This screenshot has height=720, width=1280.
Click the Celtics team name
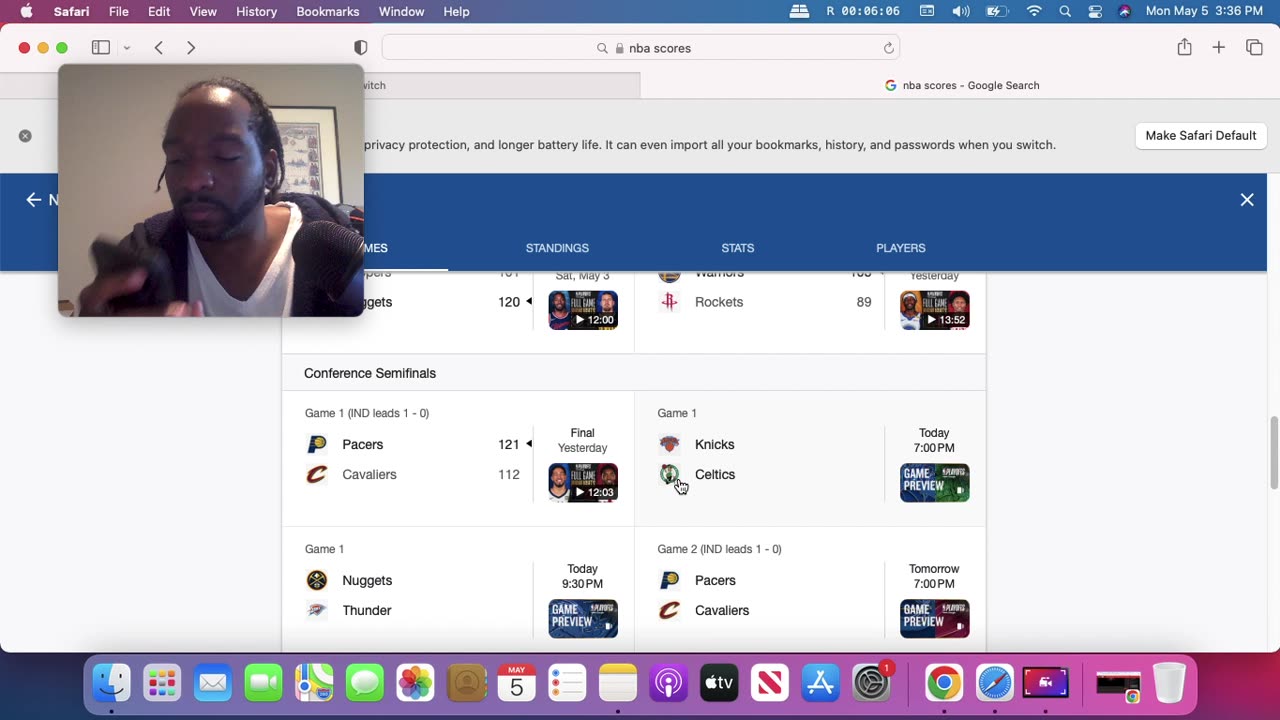tap(715, 474)
